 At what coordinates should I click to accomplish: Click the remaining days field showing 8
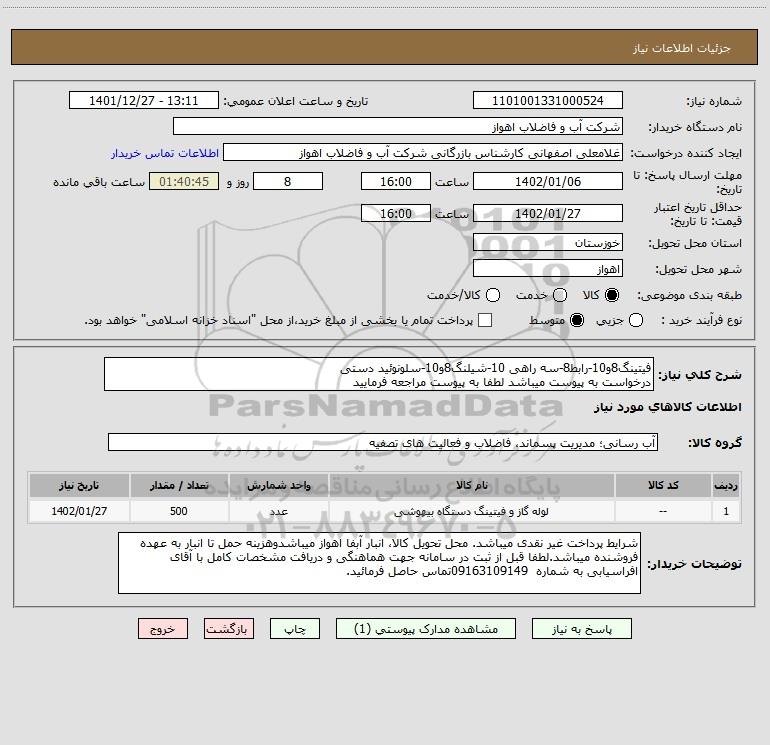288,181
